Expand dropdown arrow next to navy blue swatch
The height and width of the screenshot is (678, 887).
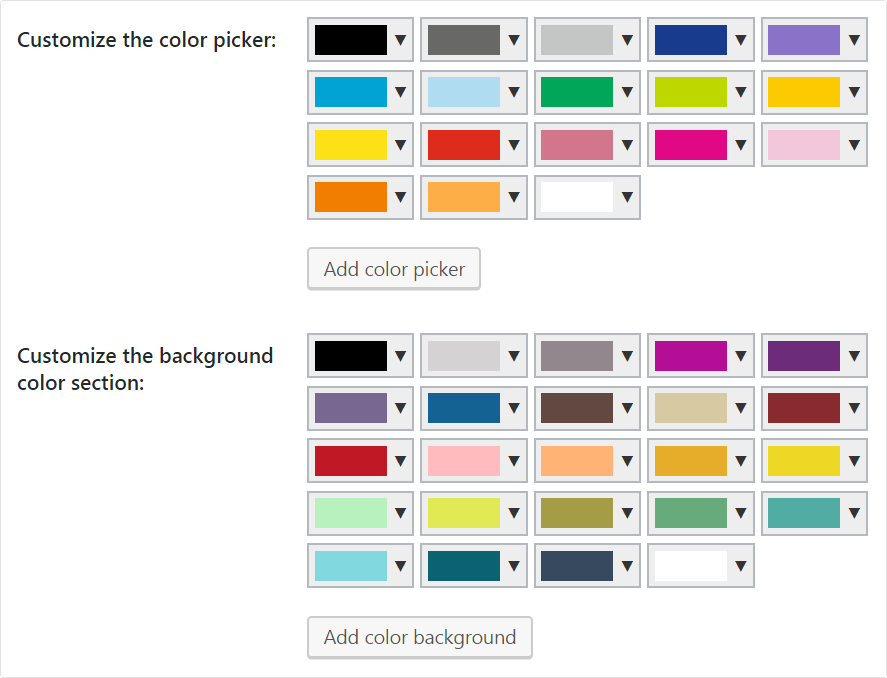pos(741,40)
